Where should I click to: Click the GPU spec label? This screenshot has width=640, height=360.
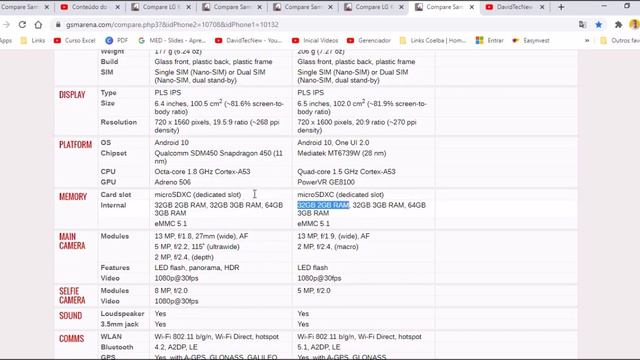(x=108, y=182)
